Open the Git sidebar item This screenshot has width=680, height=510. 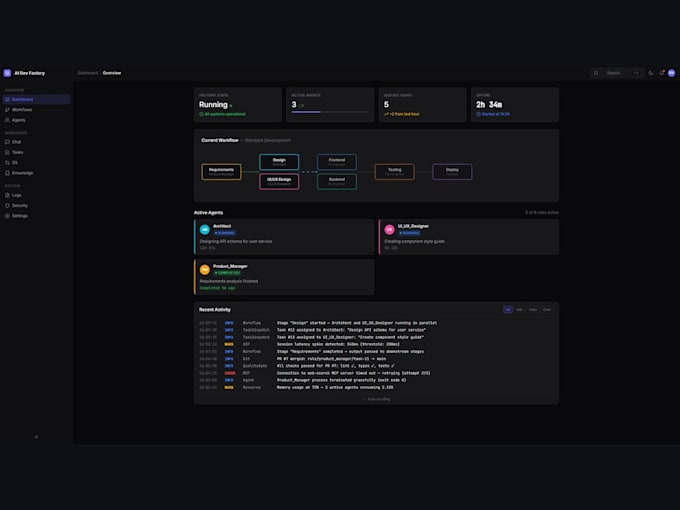coord(36,163)
